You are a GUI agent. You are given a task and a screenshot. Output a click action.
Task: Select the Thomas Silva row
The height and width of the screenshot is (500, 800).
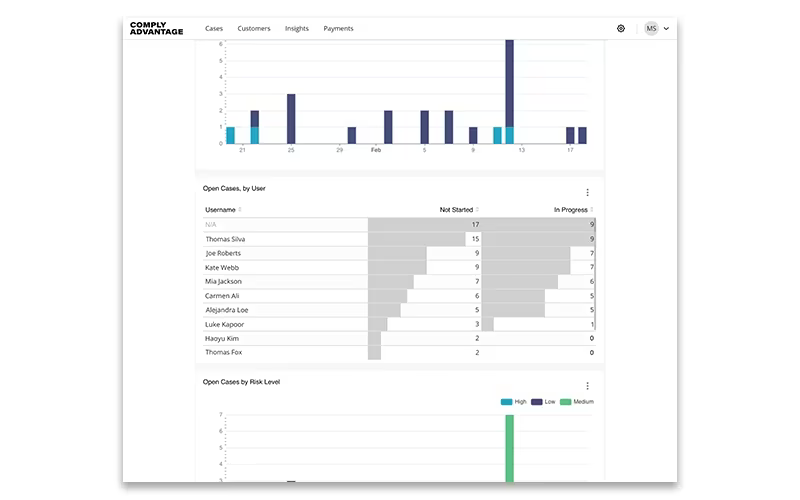click(x=399, y=239)
